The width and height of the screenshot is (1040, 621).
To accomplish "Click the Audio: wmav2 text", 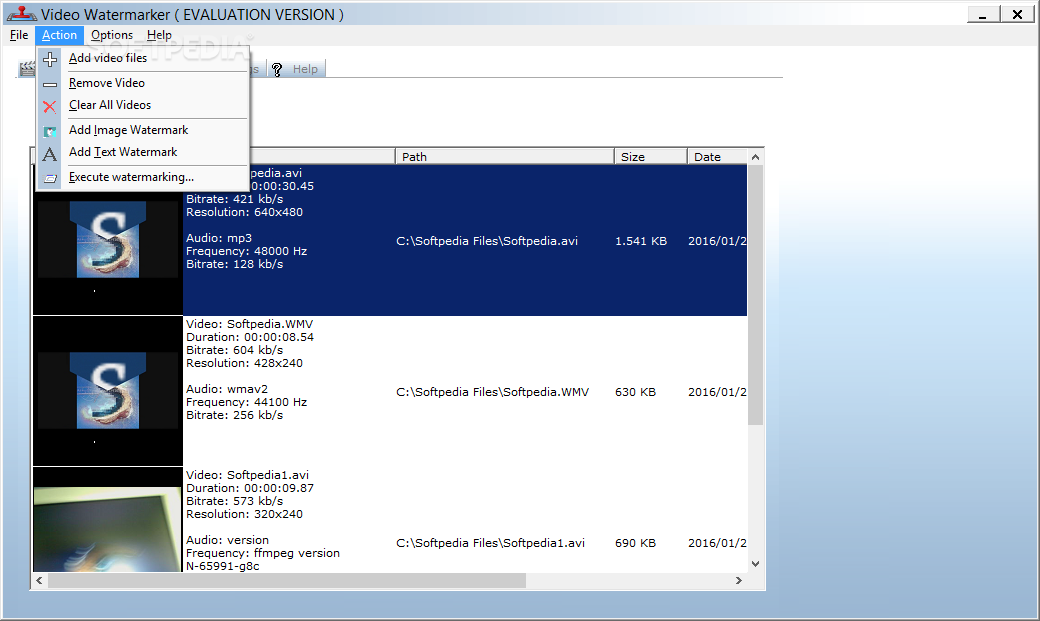I will 226,389.
